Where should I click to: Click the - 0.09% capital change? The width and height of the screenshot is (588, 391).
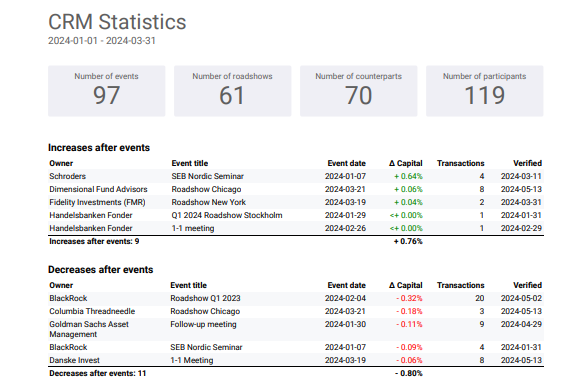click(x=410, y=348)
